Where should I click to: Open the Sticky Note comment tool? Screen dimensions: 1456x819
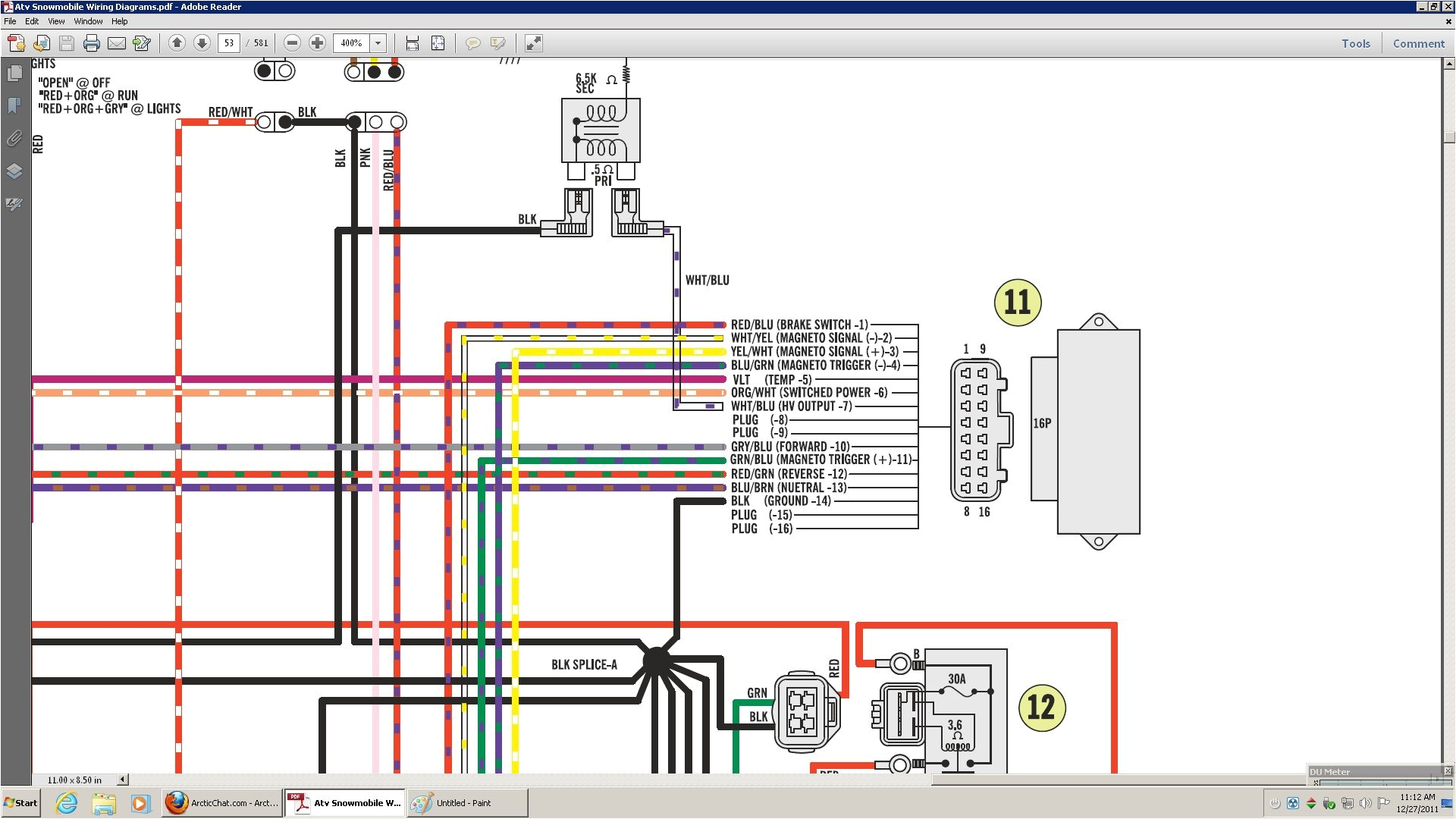tap(472, 43)
